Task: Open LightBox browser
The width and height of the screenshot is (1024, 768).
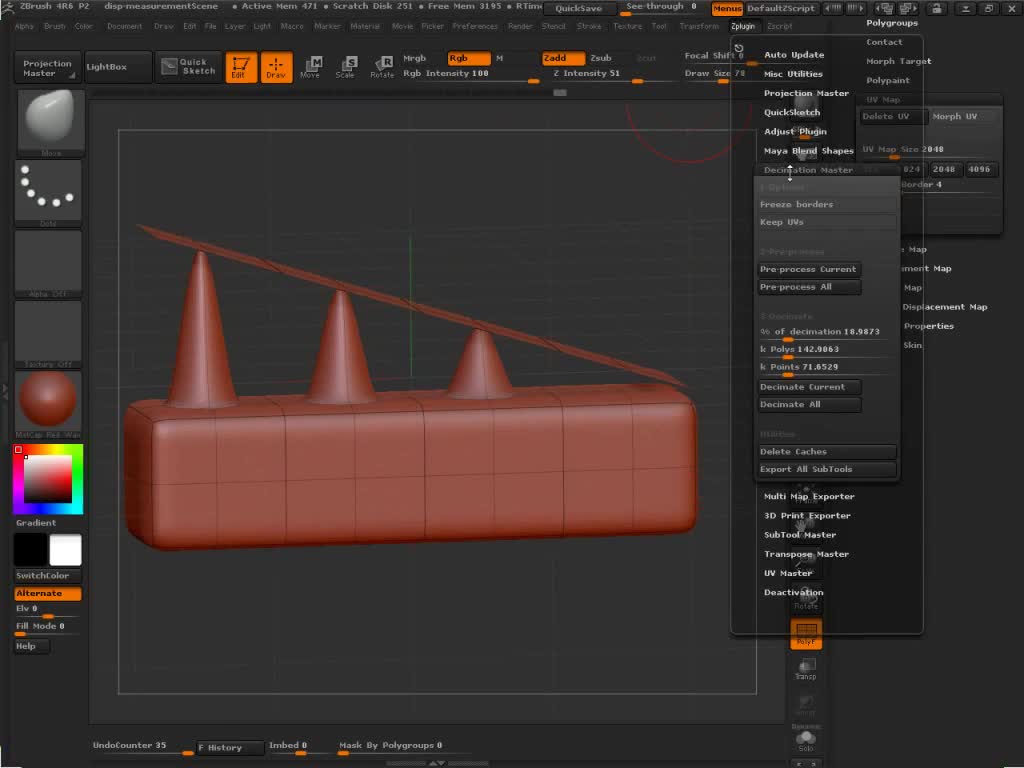Action: point(118,67)
